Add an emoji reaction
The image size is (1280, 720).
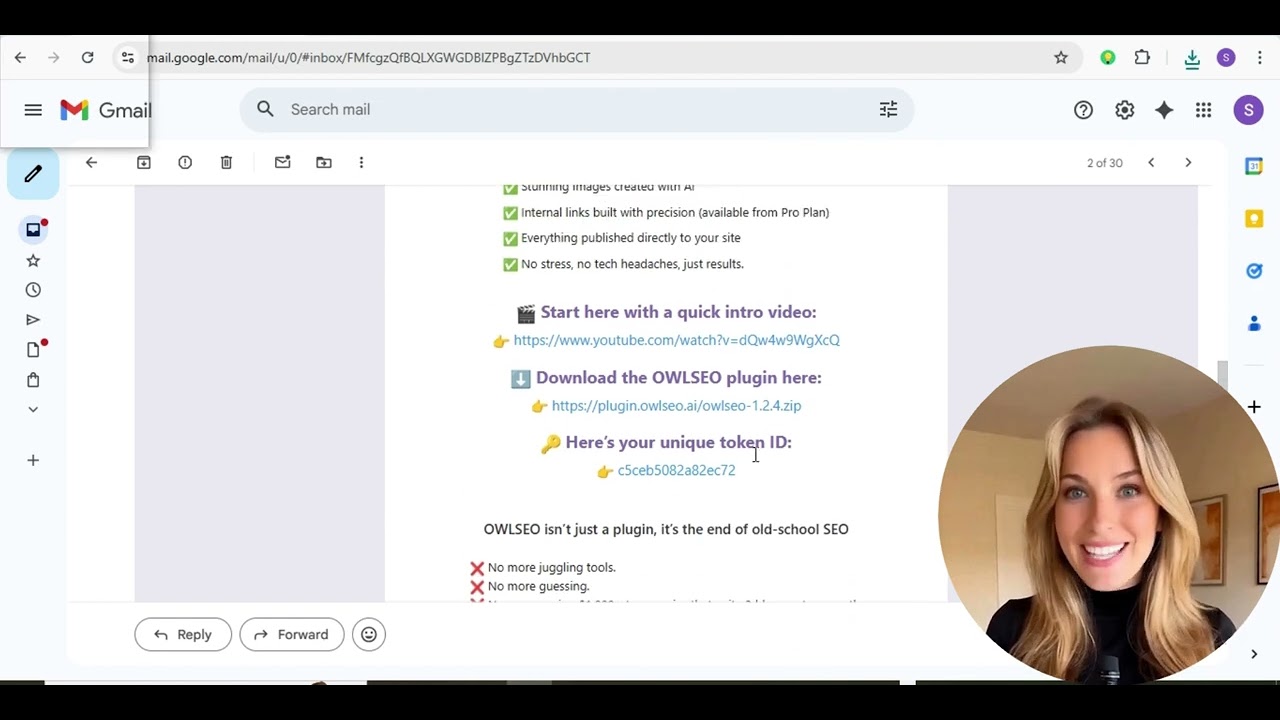(369, 634)
